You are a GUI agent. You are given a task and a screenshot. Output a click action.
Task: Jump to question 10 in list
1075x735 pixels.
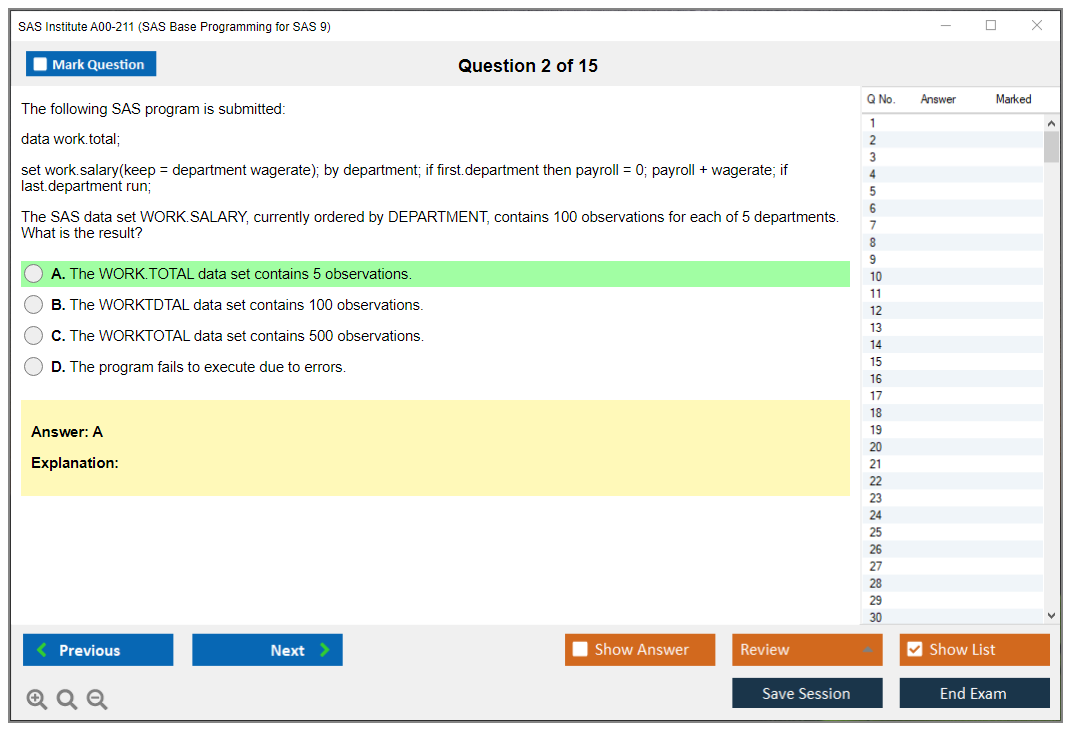[x=876, y=277]
